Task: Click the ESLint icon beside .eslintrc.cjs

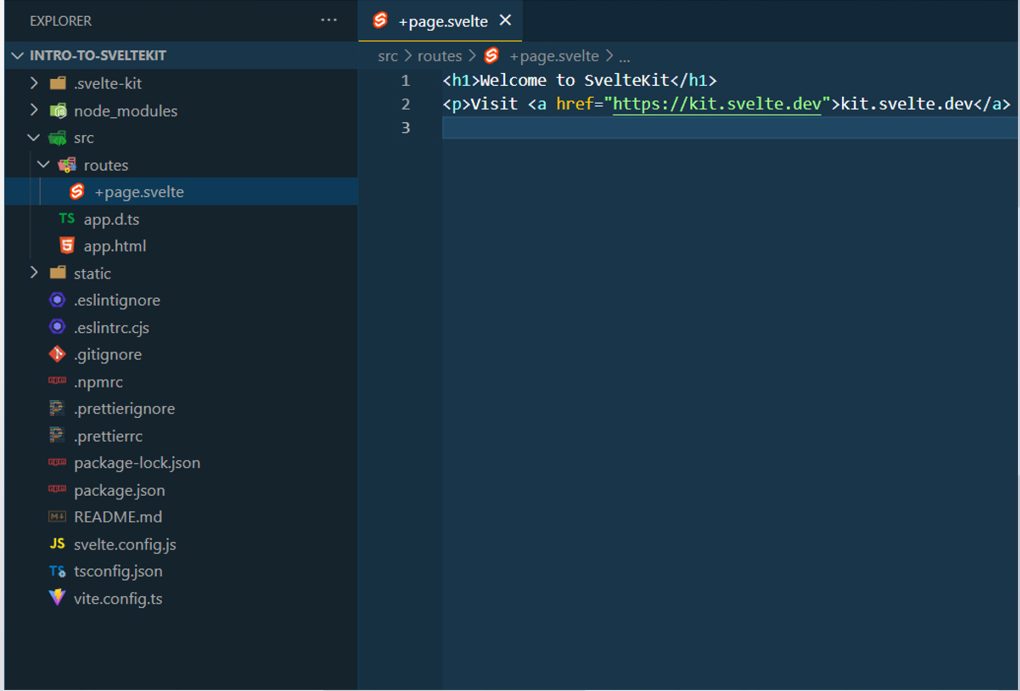Action: (x=58, y=327)
